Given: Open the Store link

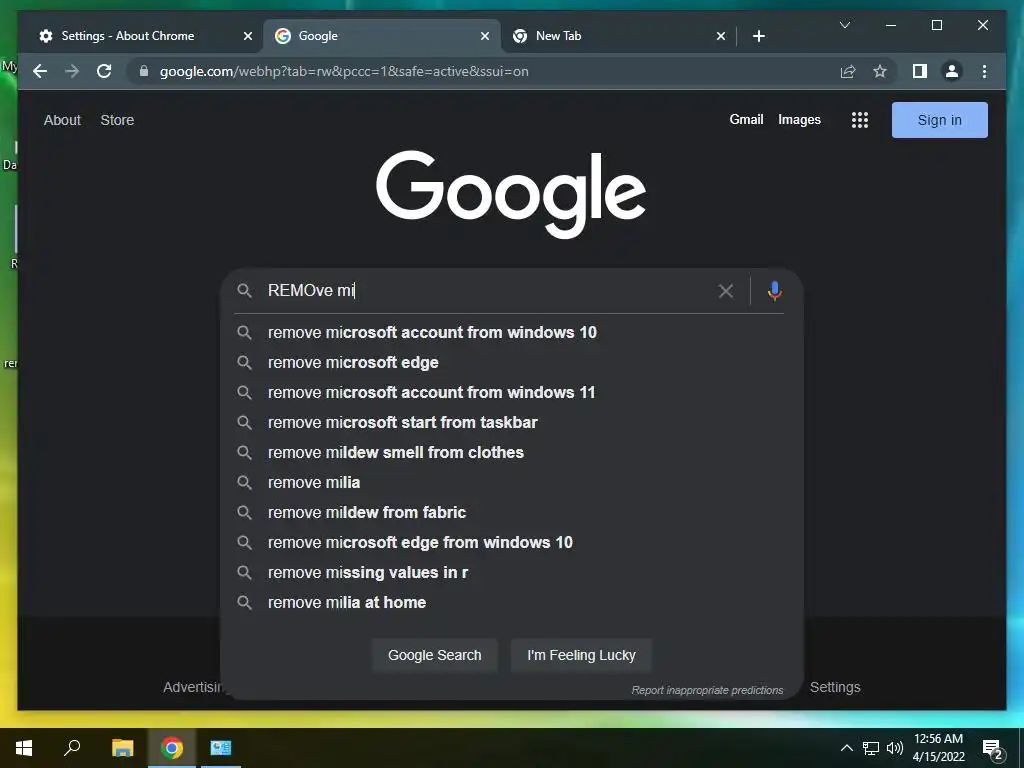Looking at the screenshot, I should (118, 120).
